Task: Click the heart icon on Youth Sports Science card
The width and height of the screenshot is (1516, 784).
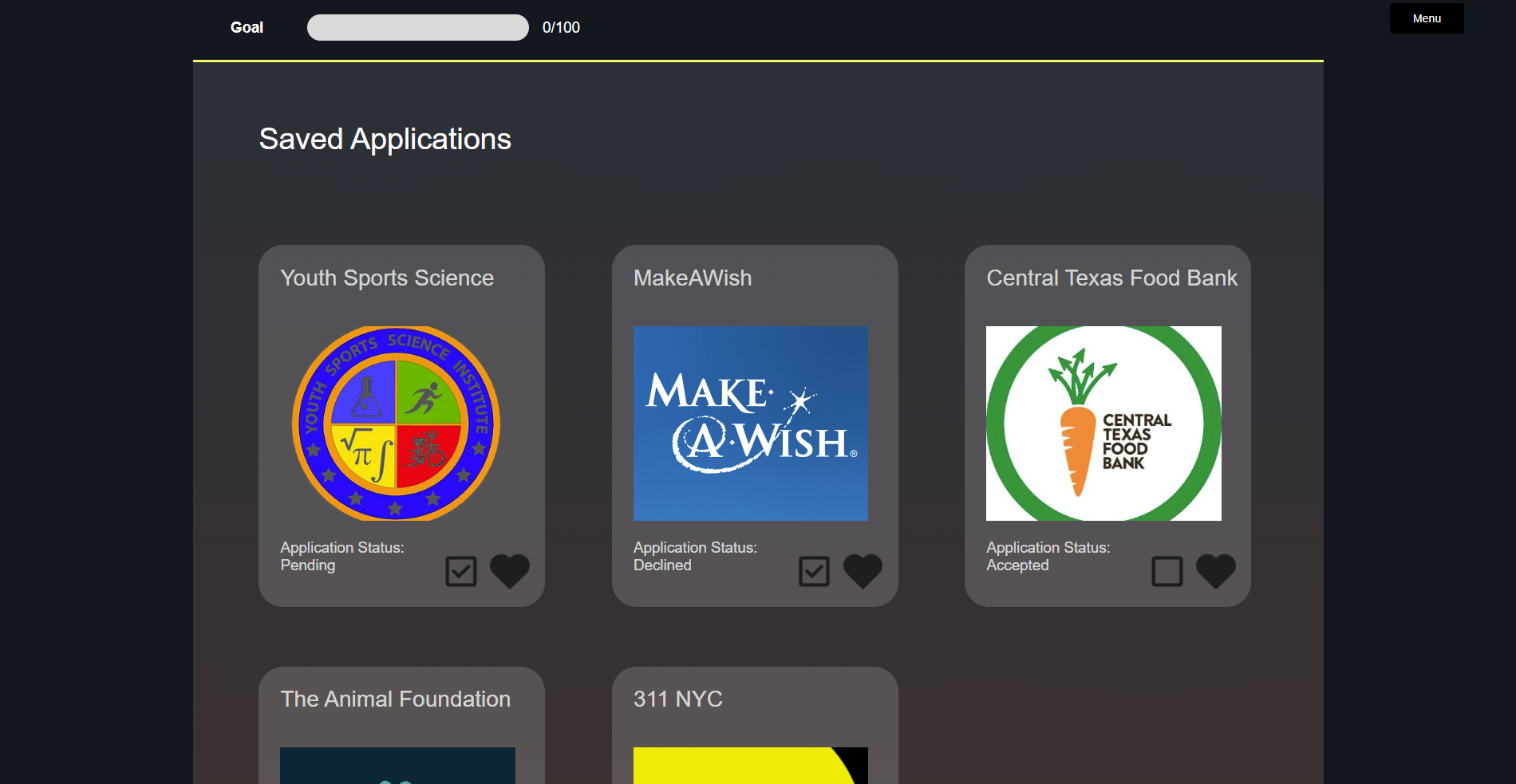Action: click(509, 571)
